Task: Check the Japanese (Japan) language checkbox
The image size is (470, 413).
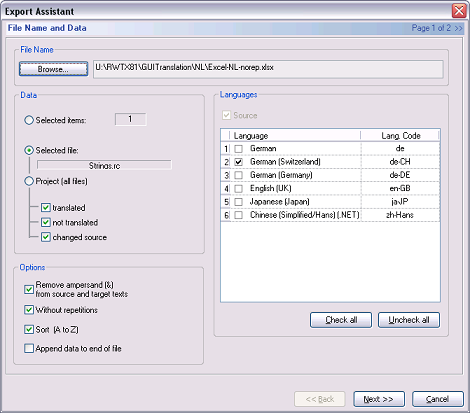Action: [238, 202]
